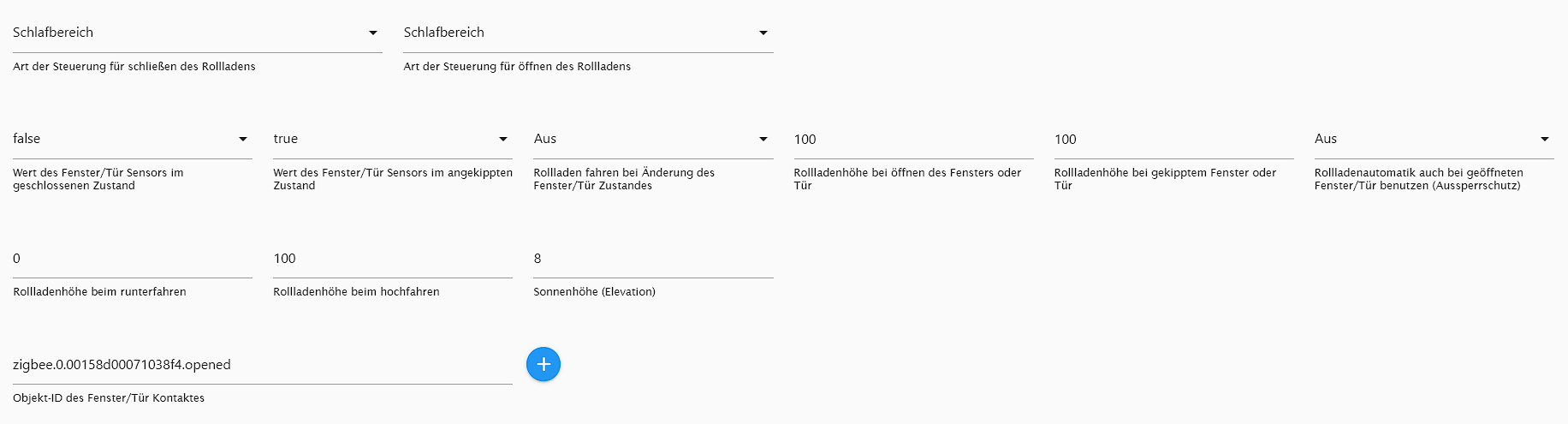Click arrow of the 'Rollladen fahren bei Änderung' dropdown
1568x424 pixels.
click(x=763, y=140)
